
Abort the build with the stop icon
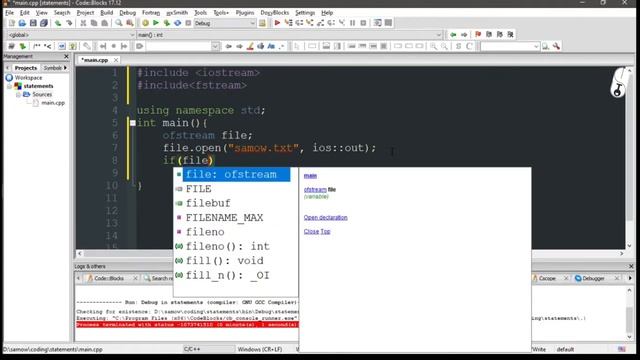(x=188, y=23)
